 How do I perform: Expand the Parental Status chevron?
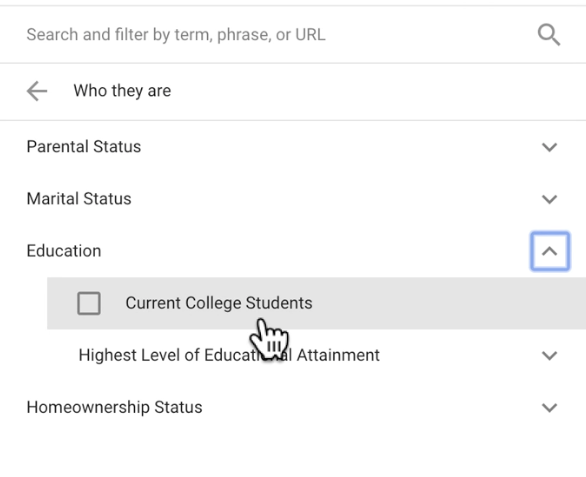549,147
